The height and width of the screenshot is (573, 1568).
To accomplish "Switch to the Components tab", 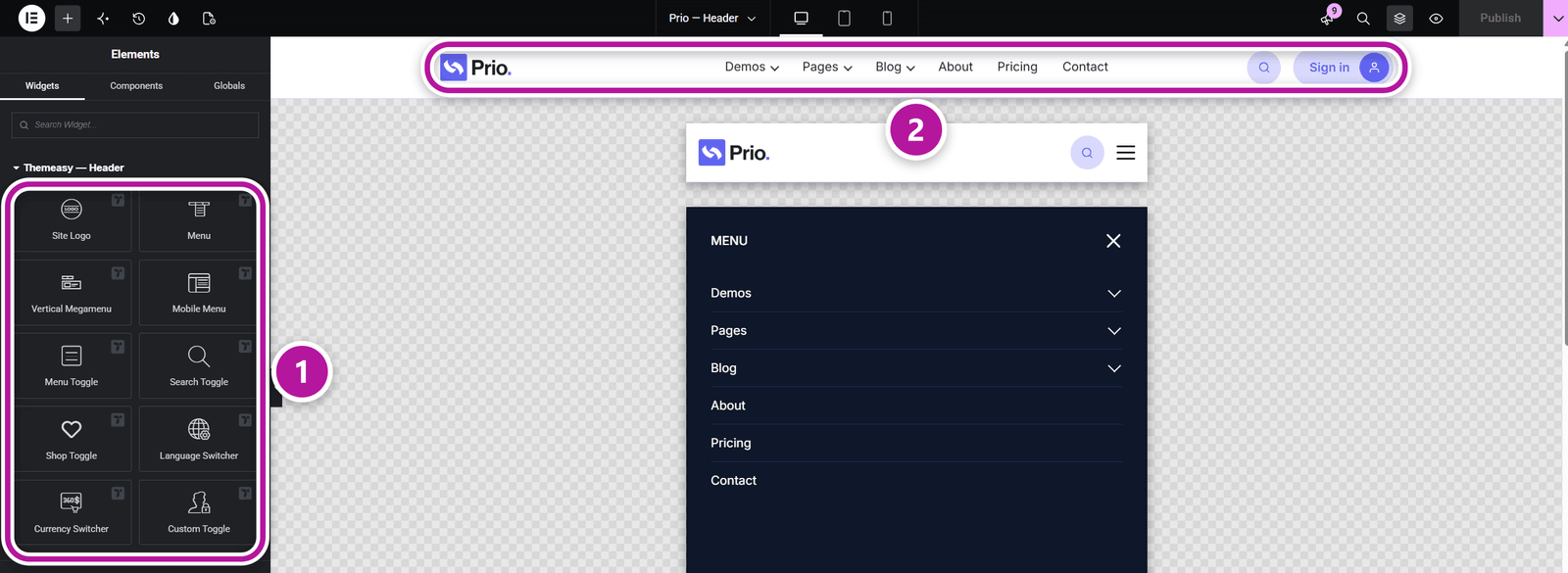I will point(136,86).
